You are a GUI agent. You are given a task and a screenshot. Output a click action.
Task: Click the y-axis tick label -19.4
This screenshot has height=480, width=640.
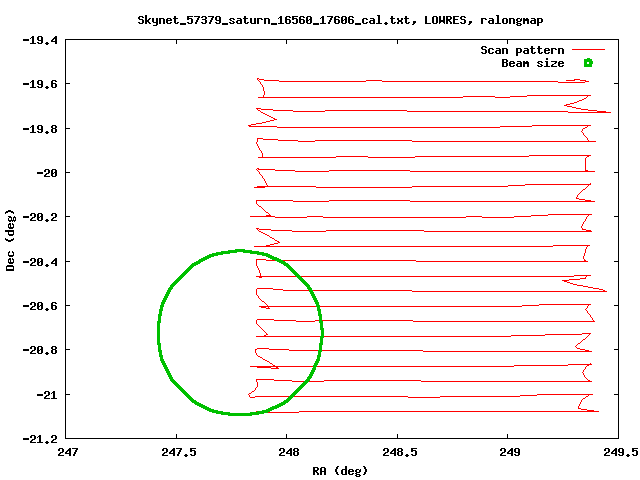[40, 40]
